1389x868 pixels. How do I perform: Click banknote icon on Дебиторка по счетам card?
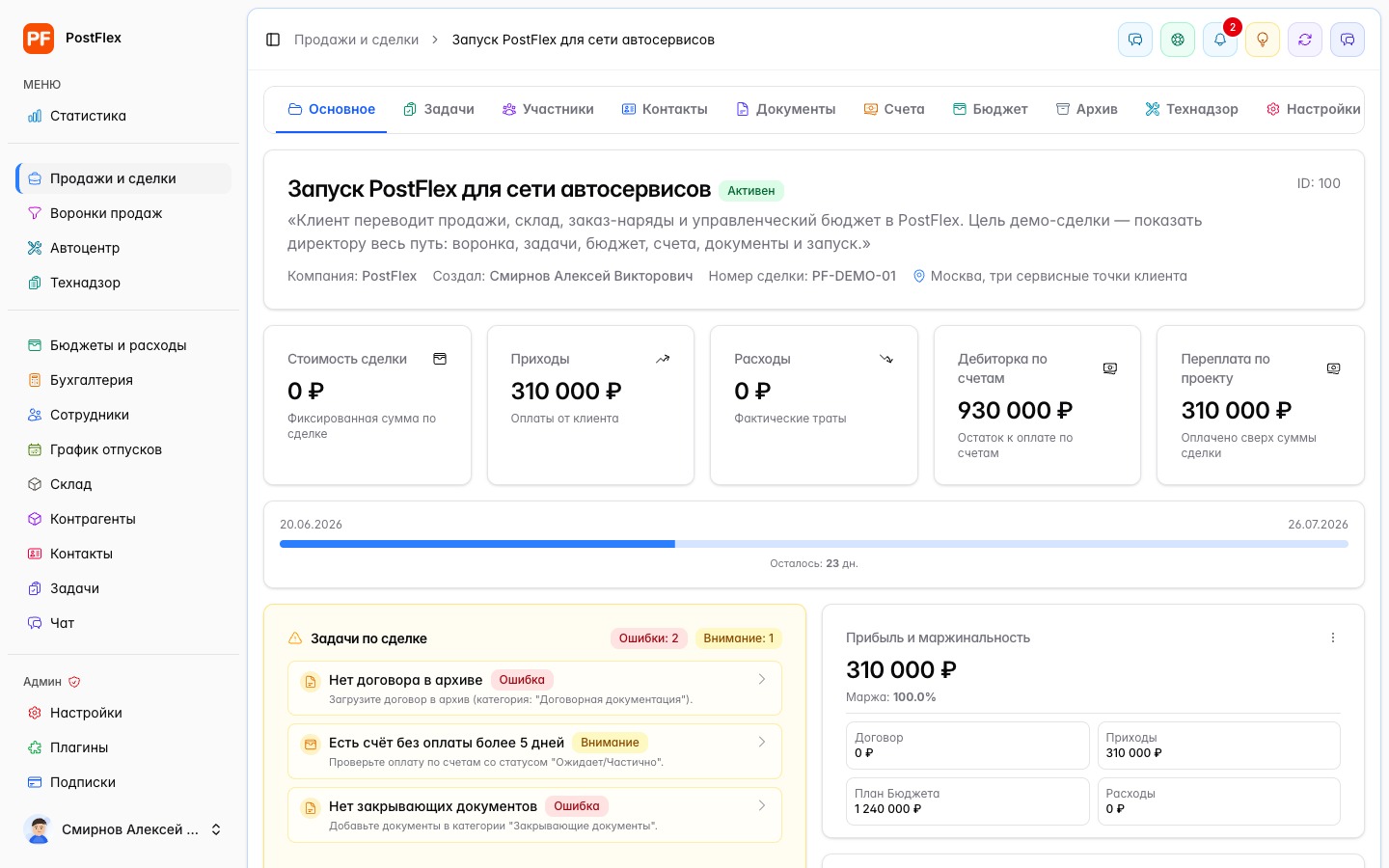click(1110, 368)
